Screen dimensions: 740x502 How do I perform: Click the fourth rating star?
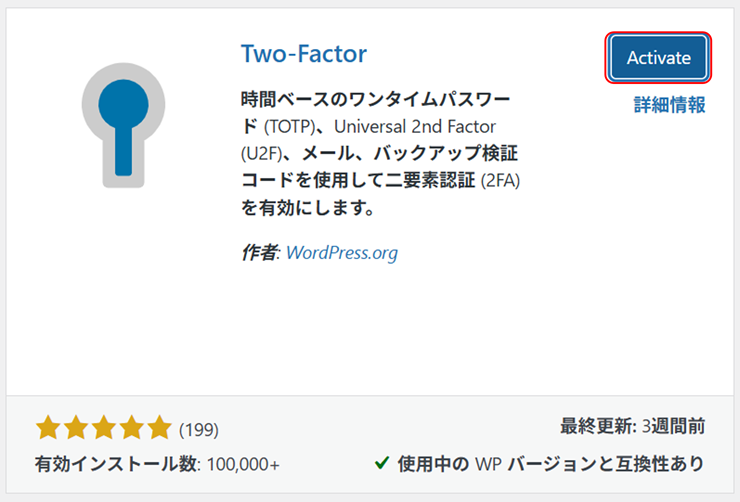click(x=132, y=429)
